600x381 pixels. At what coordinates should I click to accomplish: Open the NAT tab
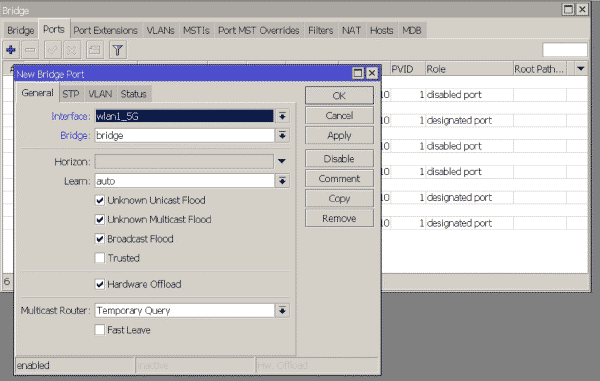click(351, 31)
